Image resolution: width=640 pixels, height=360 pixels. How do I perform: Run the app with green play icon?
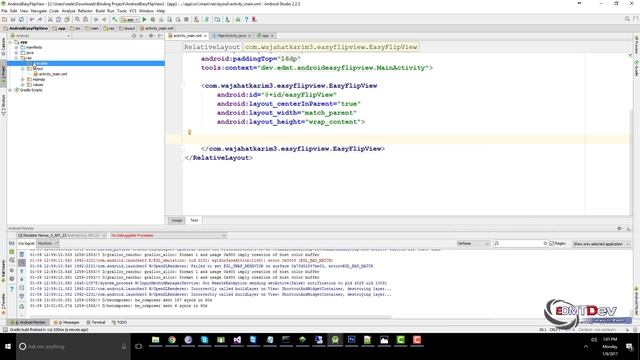pos(144,20)
